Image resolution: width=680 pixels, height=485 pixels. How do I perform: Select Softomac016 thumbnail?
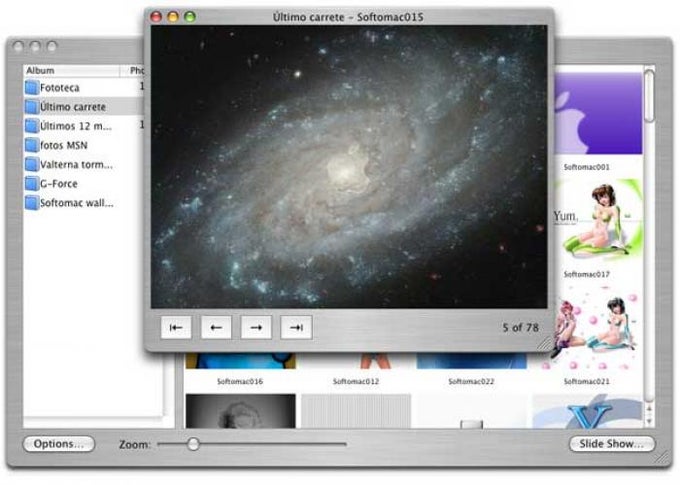tap(241, 360)
